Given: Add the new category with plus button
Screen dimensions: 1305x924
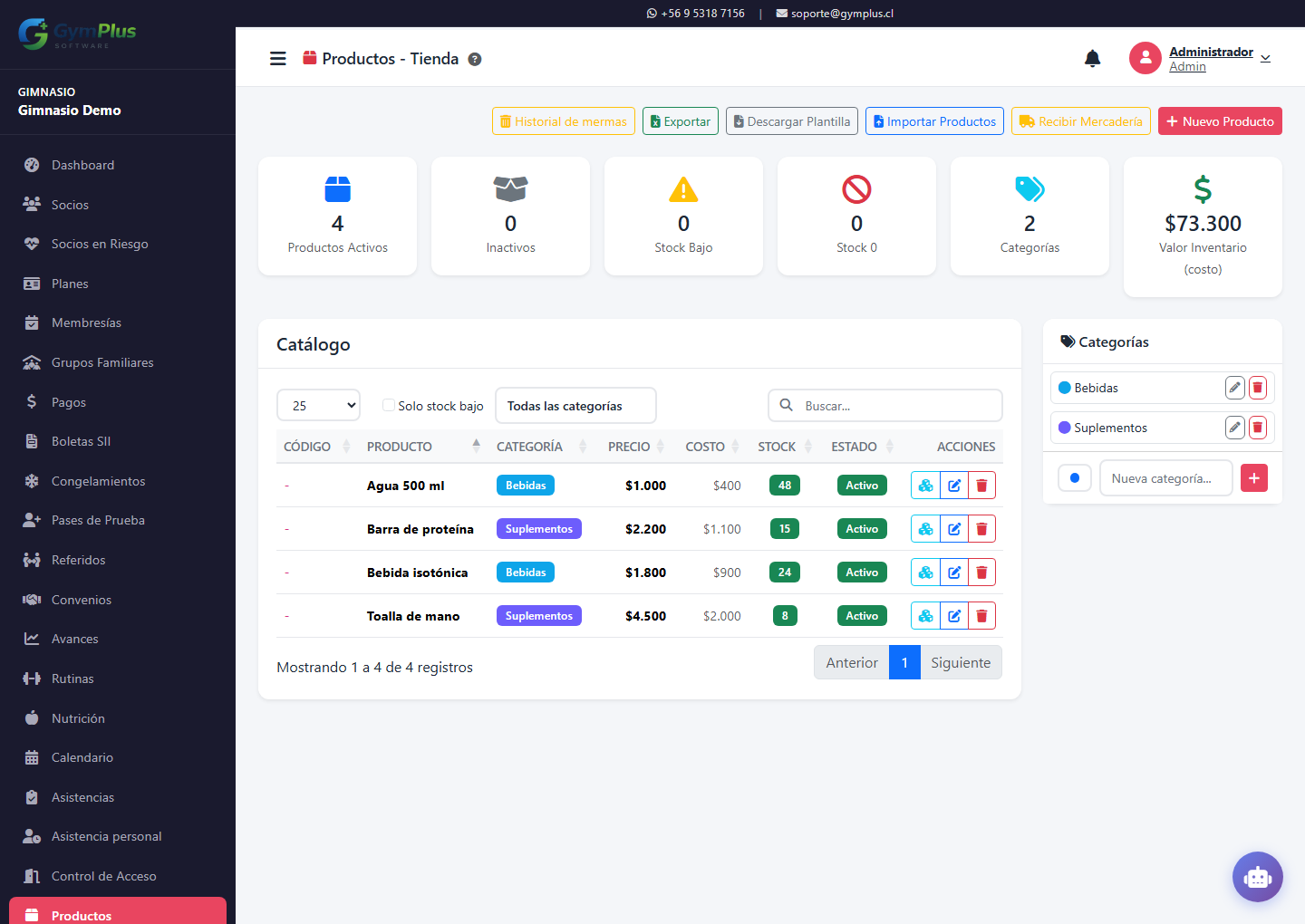Looking at the screenshot, I should coord(1254,478).
